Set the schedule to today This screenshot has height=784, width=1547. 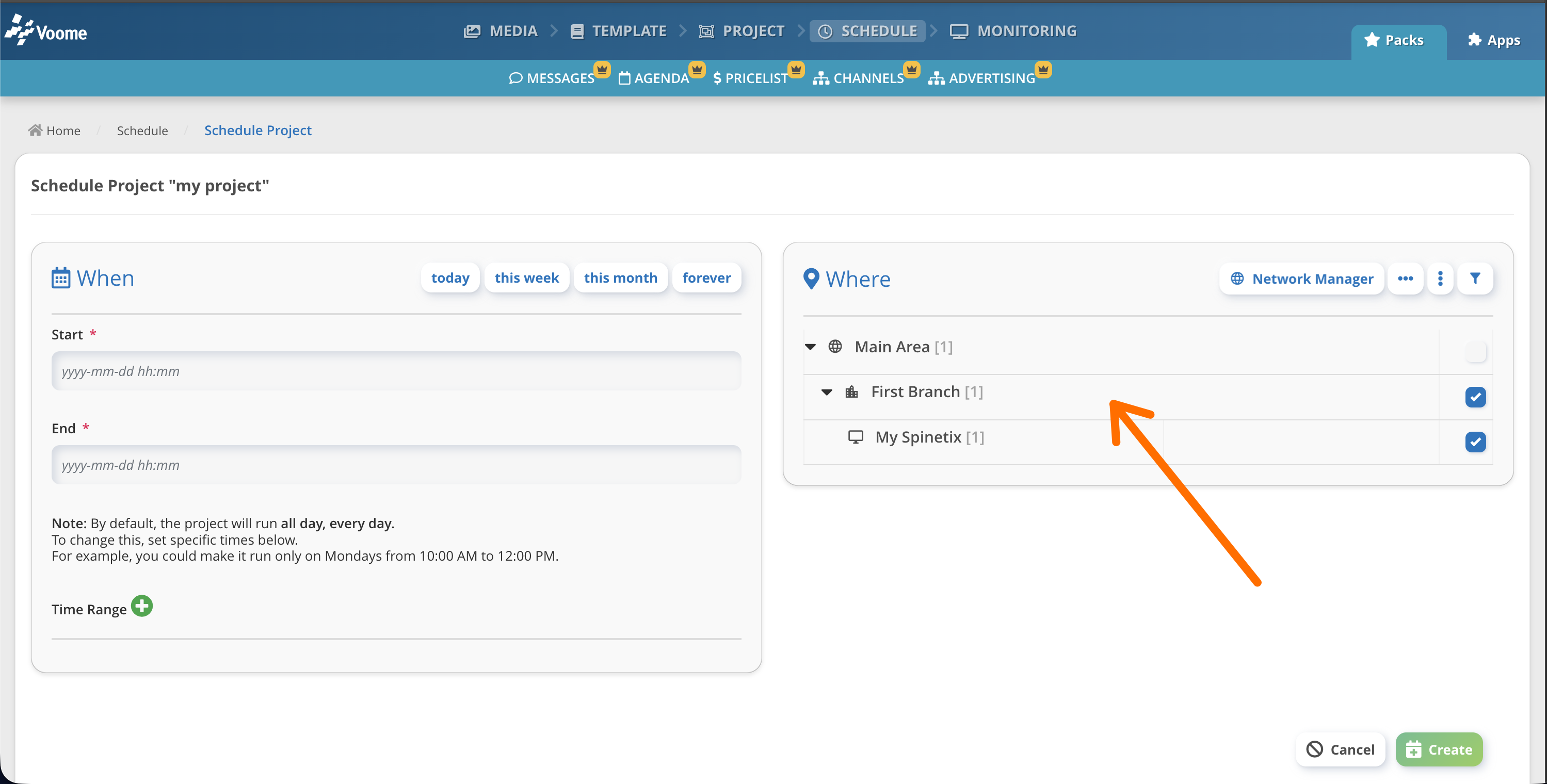tap(450, 278)
